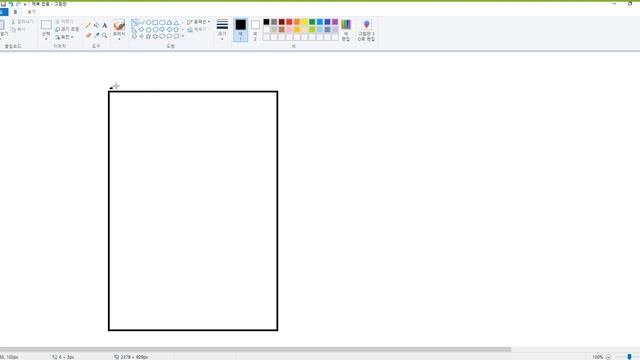Choose the Curve shape in shapes gallery
Screen dimensions: 640x360
click(142, 22)
